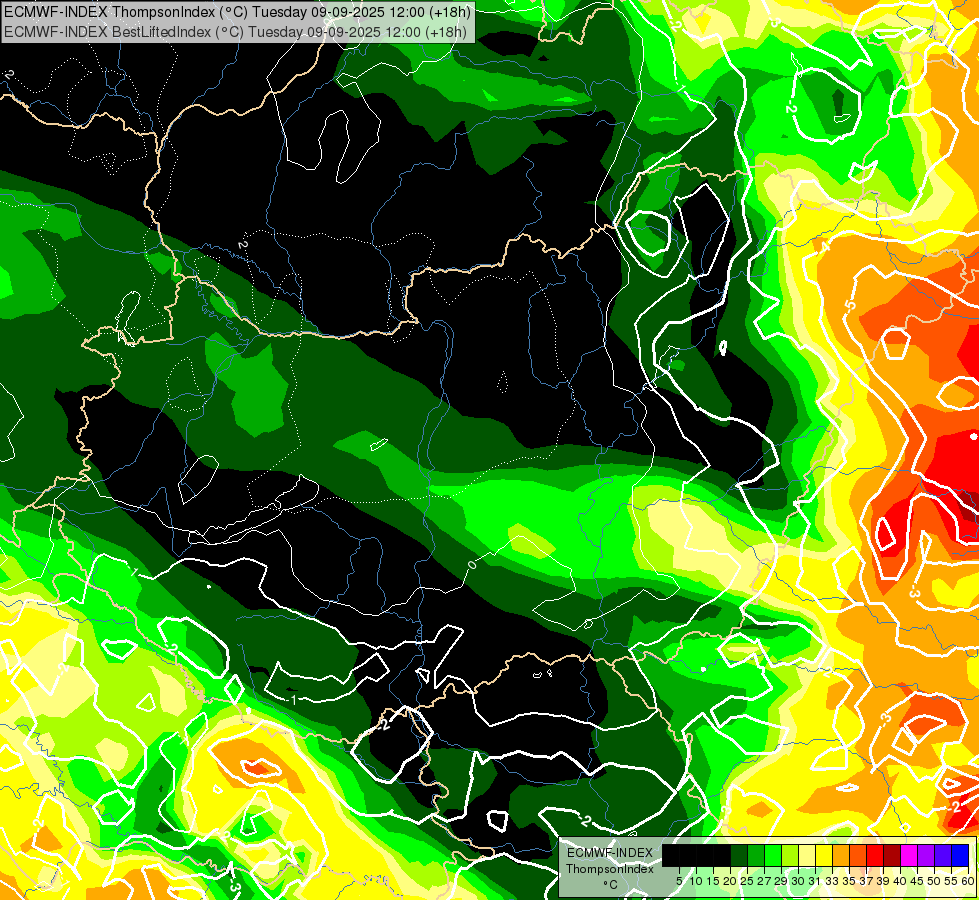979x900 pixels.
Task: Click the legend tick value '50'
Action: pyautogui.click(x=935, y=881)
